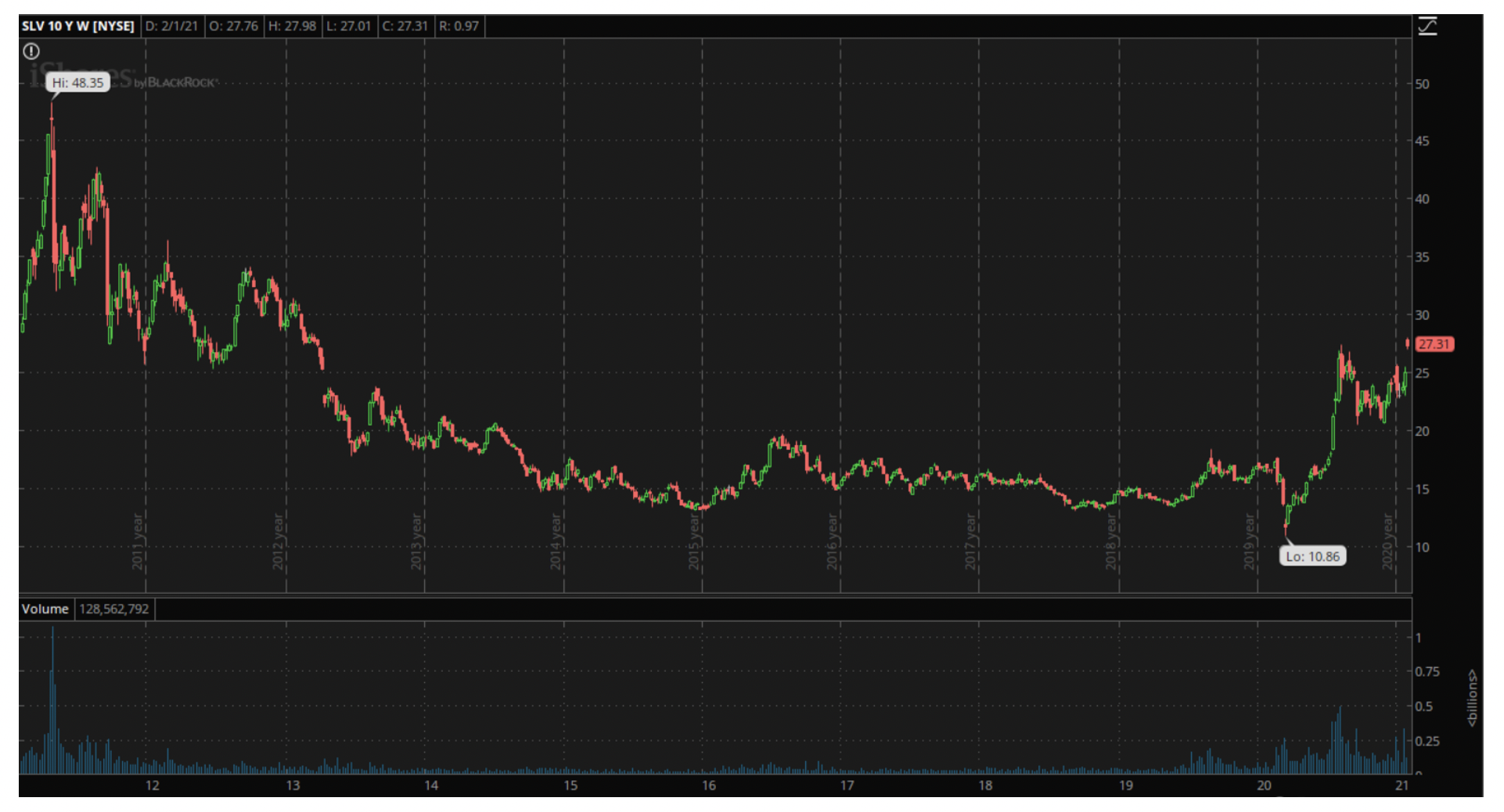Click the 15 price axis label

(x=1422, y=489)
